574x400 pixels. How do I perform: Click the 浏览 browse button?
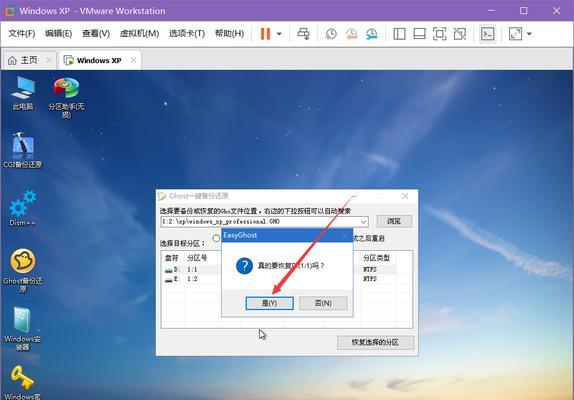394,221
